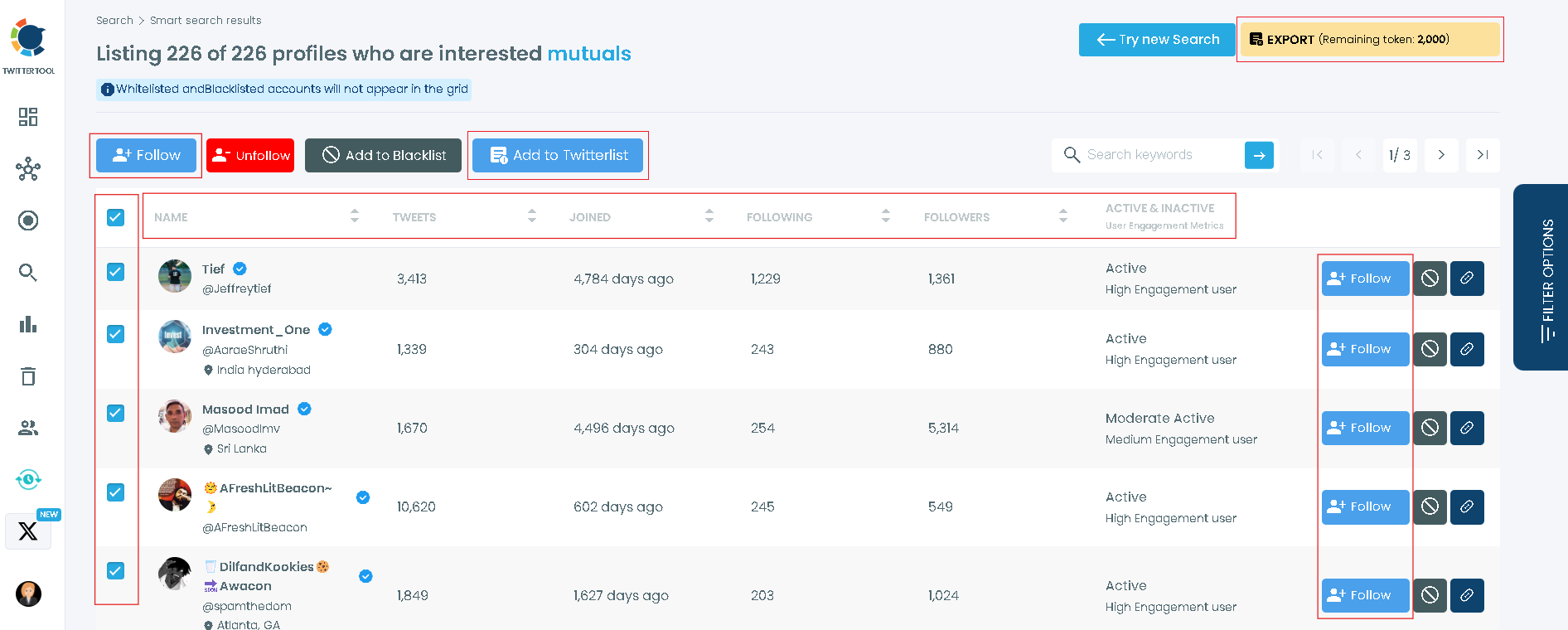
Task: Click the Unfollow button
Action: (250, 155)
